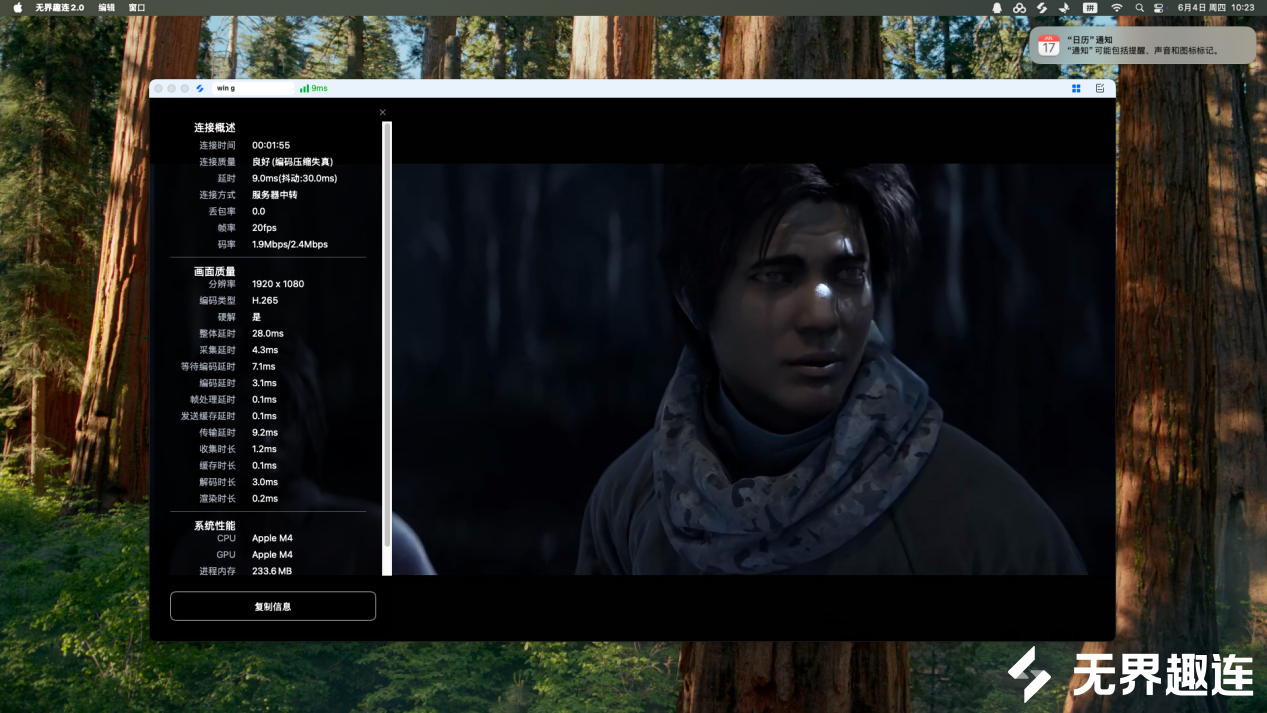Open the blue grid menu icon in title bar
This screenshot has width=1267, height=713.
pyautogui.click(x=1076, y=88)
